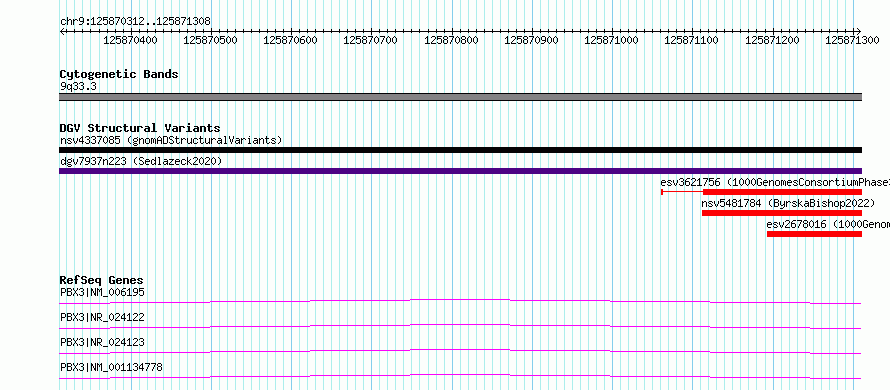
Task: Select the magenta PBX3|NR_024122 intron line
Action: click(460, 326)
